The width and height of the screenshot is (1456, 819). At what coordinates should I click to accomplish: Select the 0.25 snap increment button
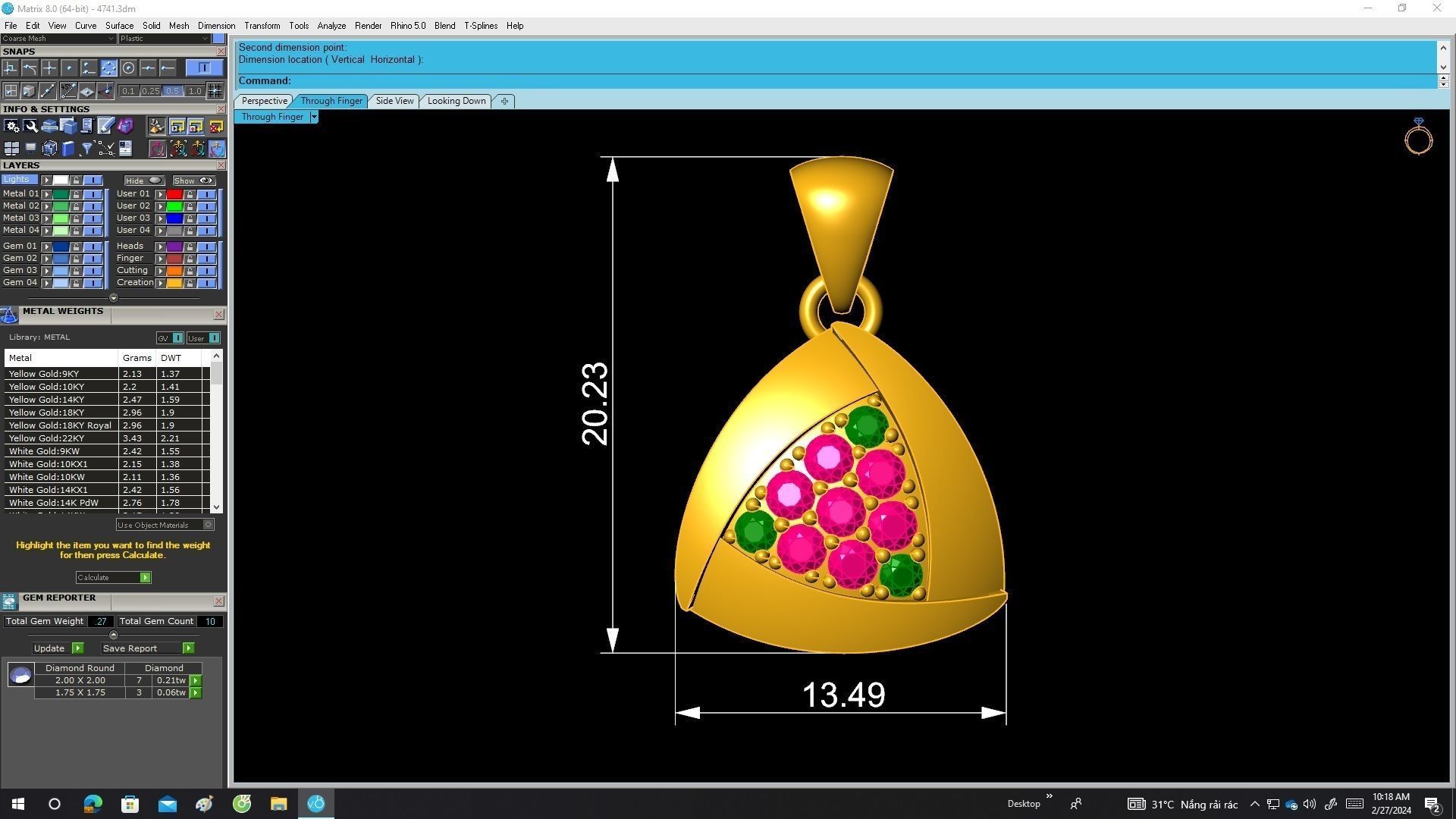pos(151,91)
